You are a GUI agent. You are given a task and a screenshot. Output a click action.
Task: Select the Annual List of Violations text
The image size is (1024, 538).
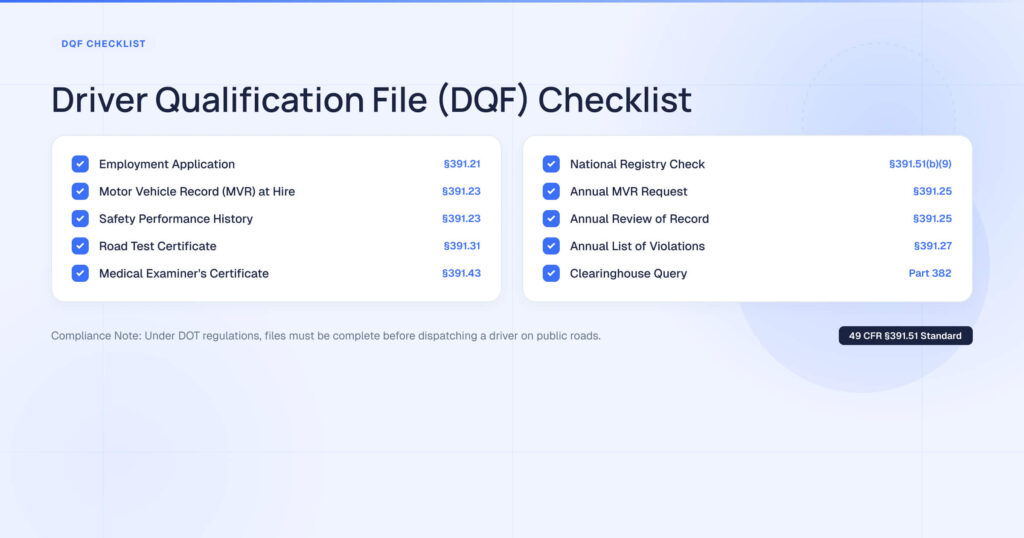pyautogui.click(x=637, y=246)
